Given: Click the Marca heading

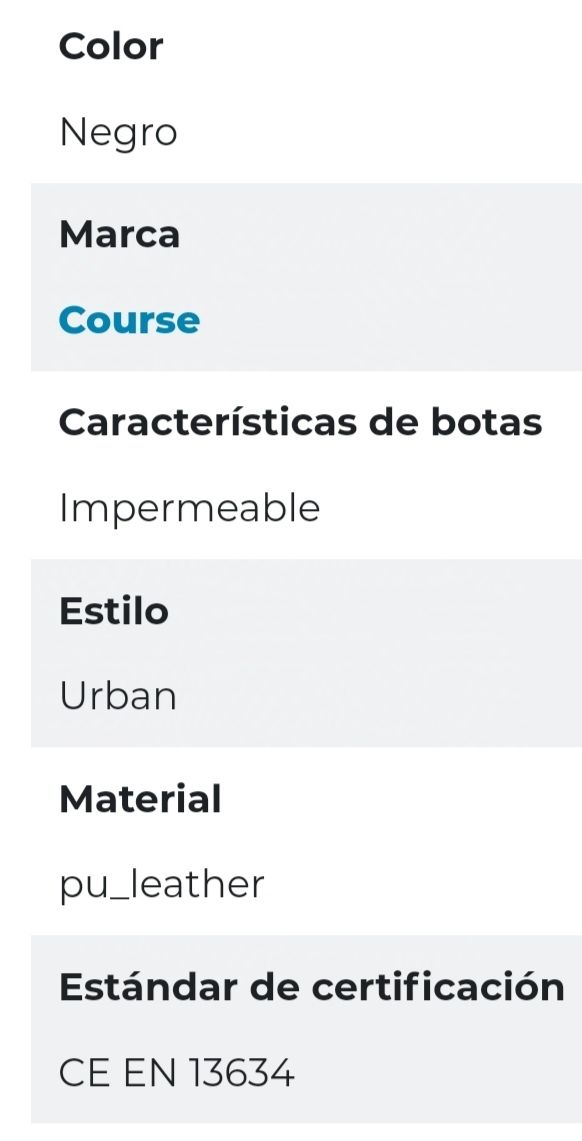Looking at the screenshot, I should (120, 233).
